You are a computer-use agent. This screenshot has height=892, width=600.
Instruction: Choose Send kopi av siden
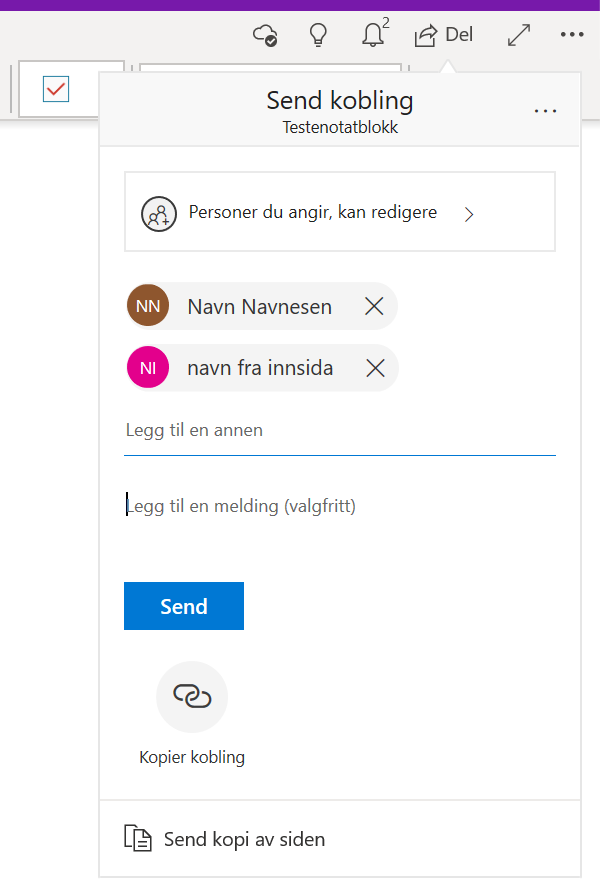point(340,839)
